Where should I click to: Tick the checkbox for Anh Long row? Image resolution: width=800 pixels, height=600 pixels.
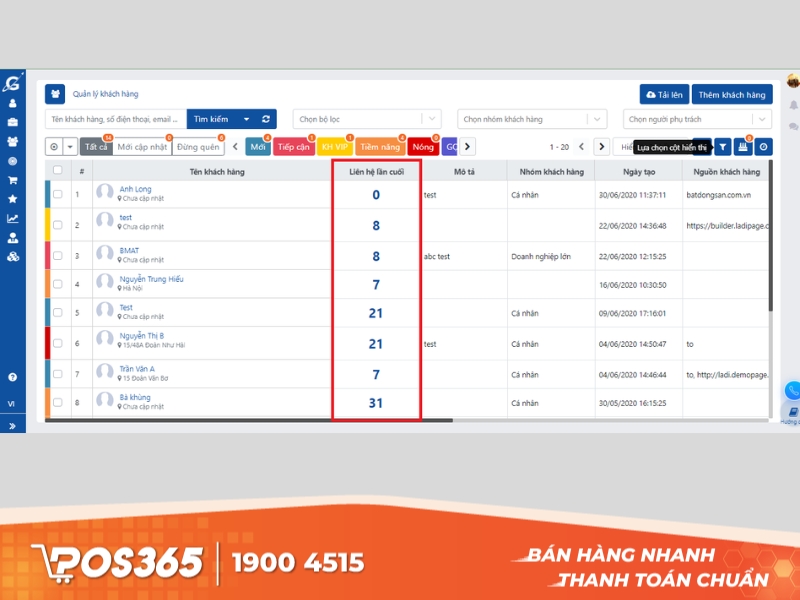click(57, 194)
